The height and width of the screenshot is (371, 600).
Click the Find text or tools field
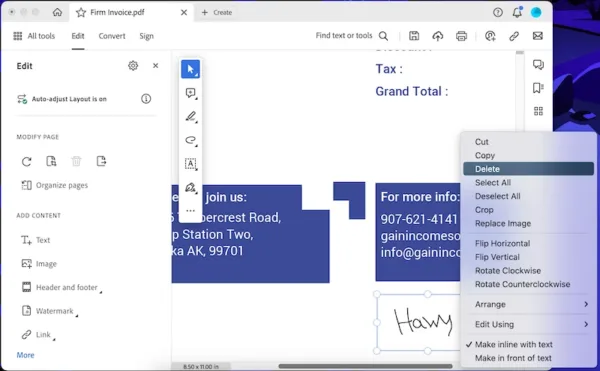click(344, 36)
